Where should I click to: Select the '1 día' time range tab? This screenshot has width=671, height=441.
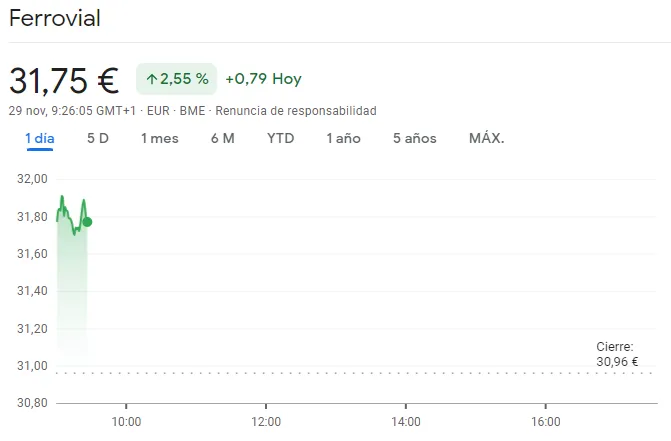point(40,138)
